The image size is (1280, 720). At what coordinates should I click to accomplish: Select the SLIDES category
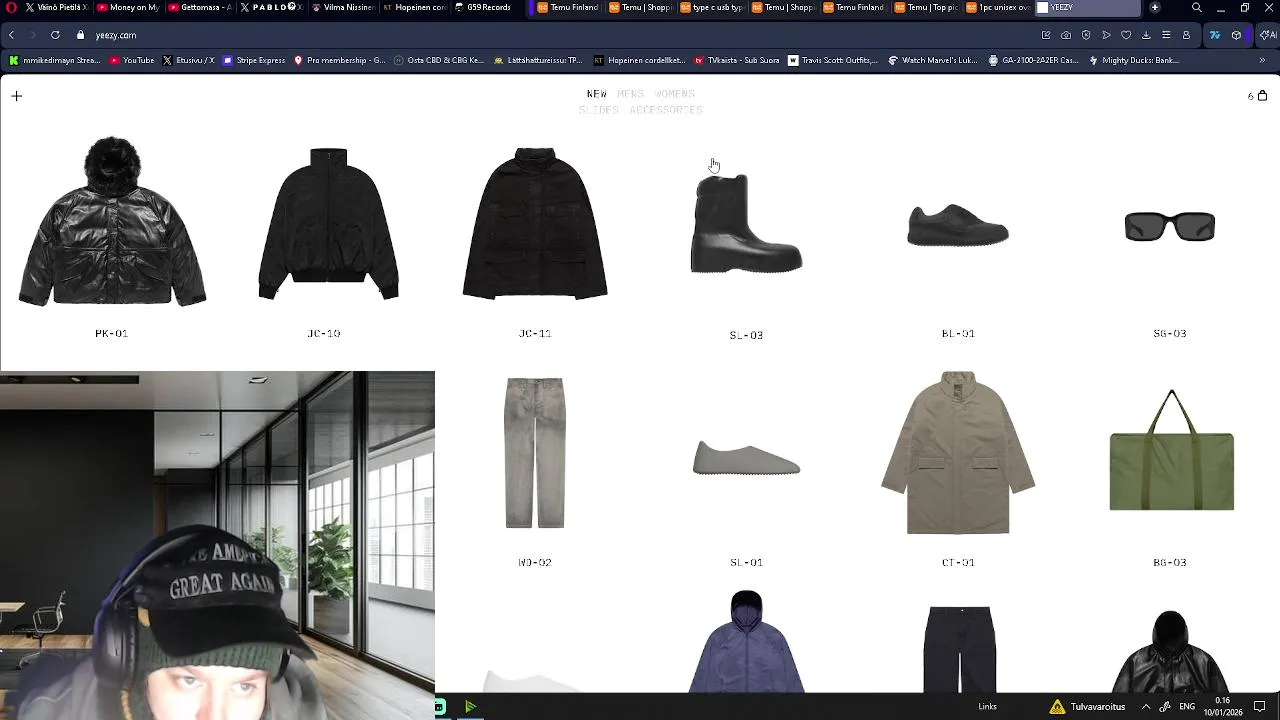[599, 110]
